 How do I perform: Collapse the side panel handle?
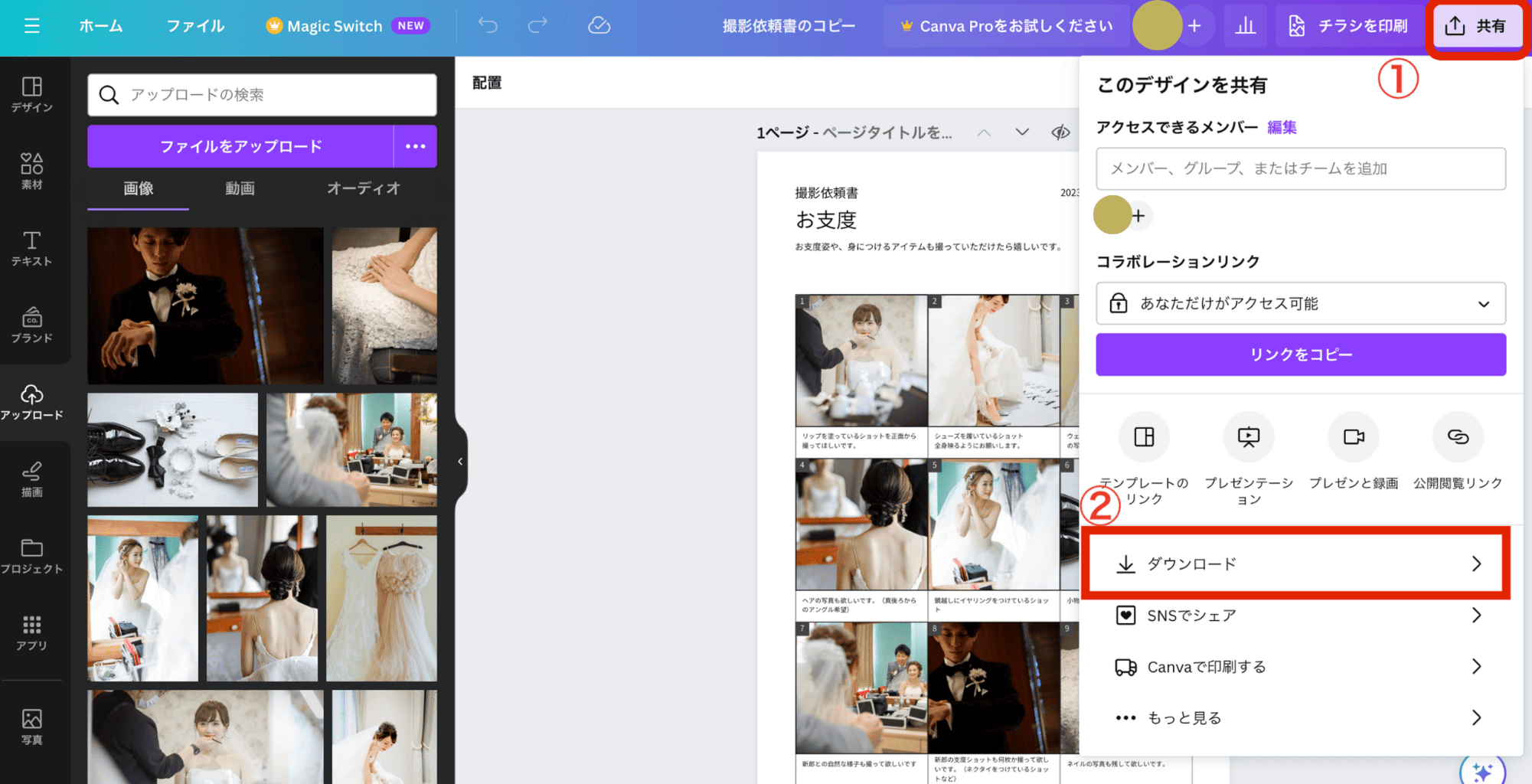pos(460,462)
